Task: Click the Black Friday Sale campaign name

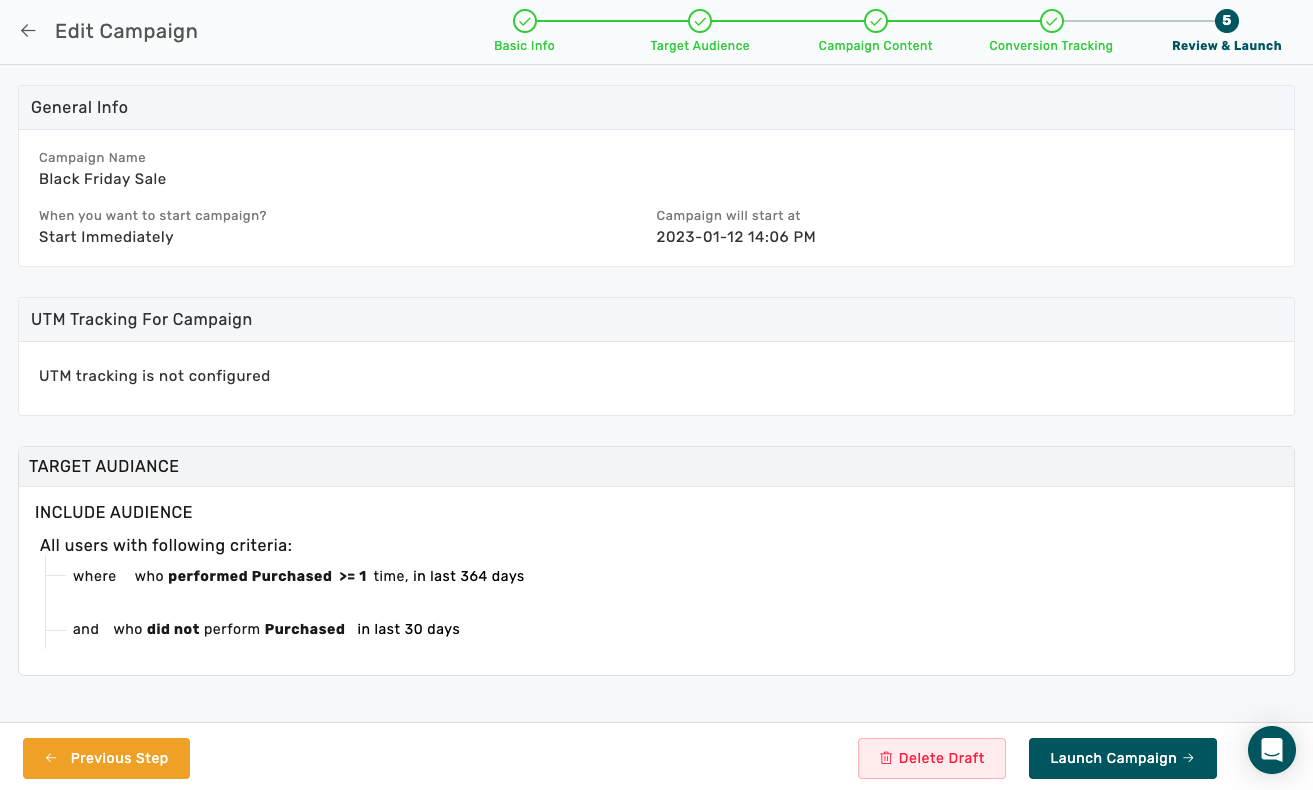Action: 102,179
